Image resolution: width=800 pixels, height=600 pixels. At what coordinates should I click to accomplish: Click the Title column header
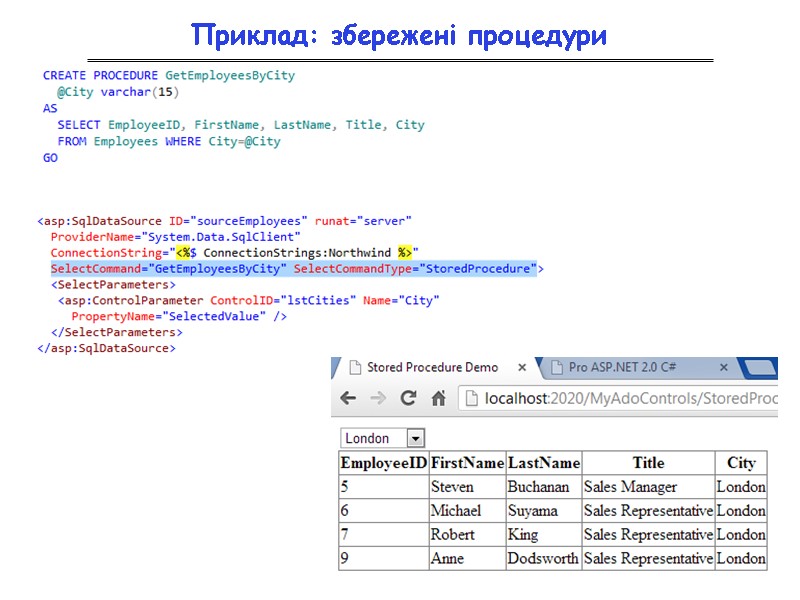point(648,463)
